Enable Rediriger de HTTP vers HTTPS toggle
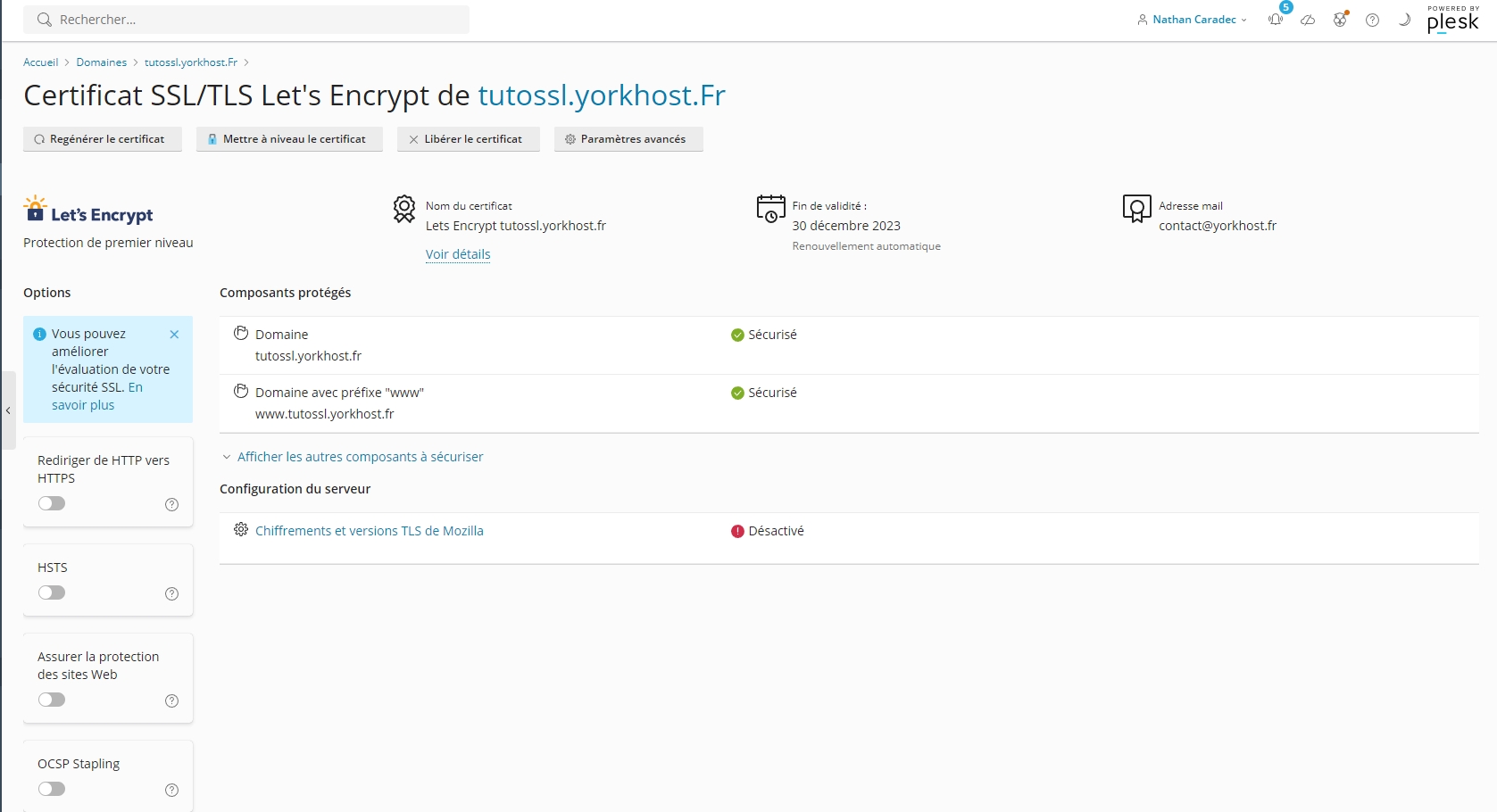Image resolution: width=1497 pixels, height=812 pixels. (52, 503)
